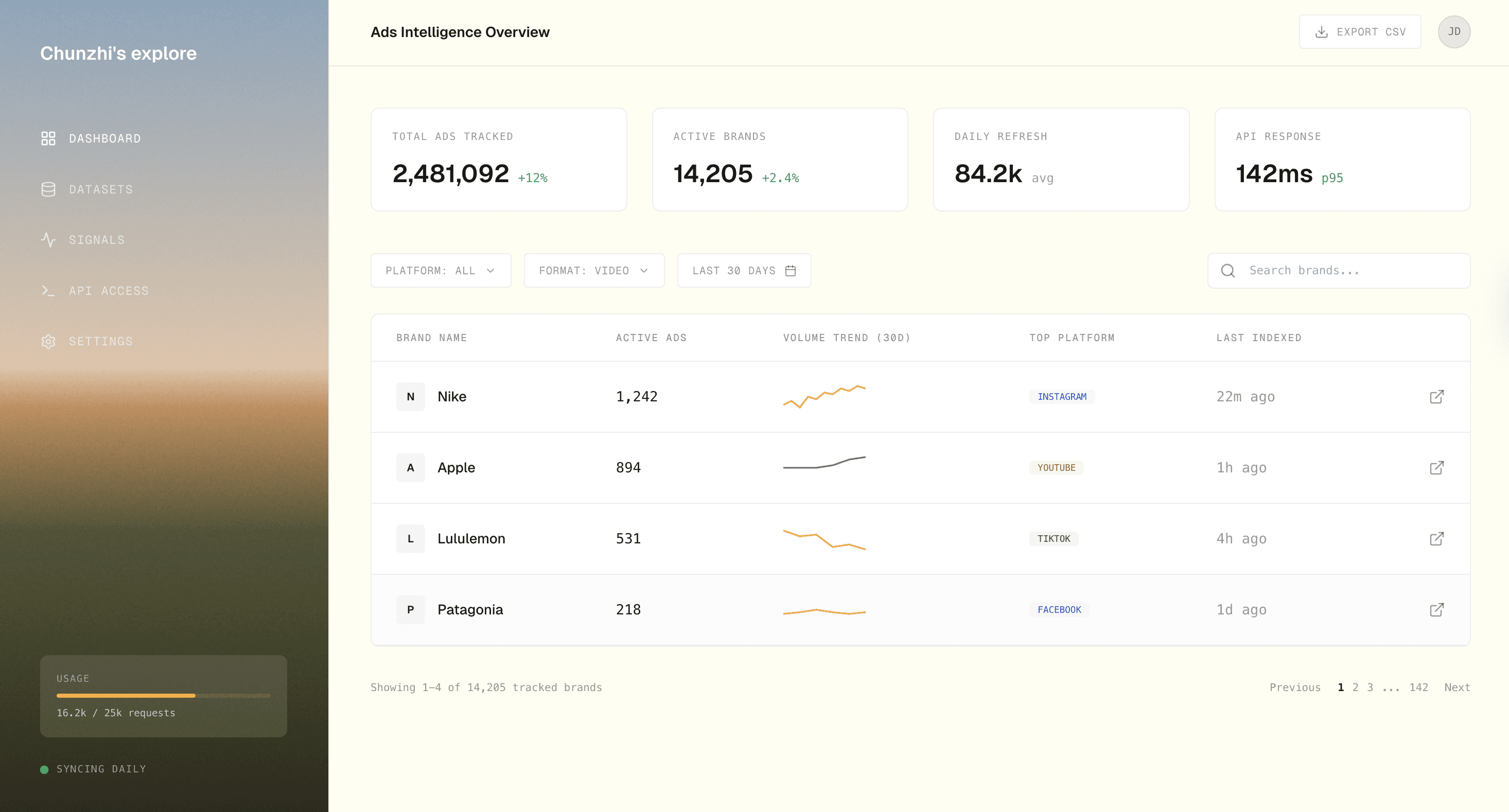1509x812 pixels.
Task: Expand the Platform: All dropdown
Action: [441, 270]
